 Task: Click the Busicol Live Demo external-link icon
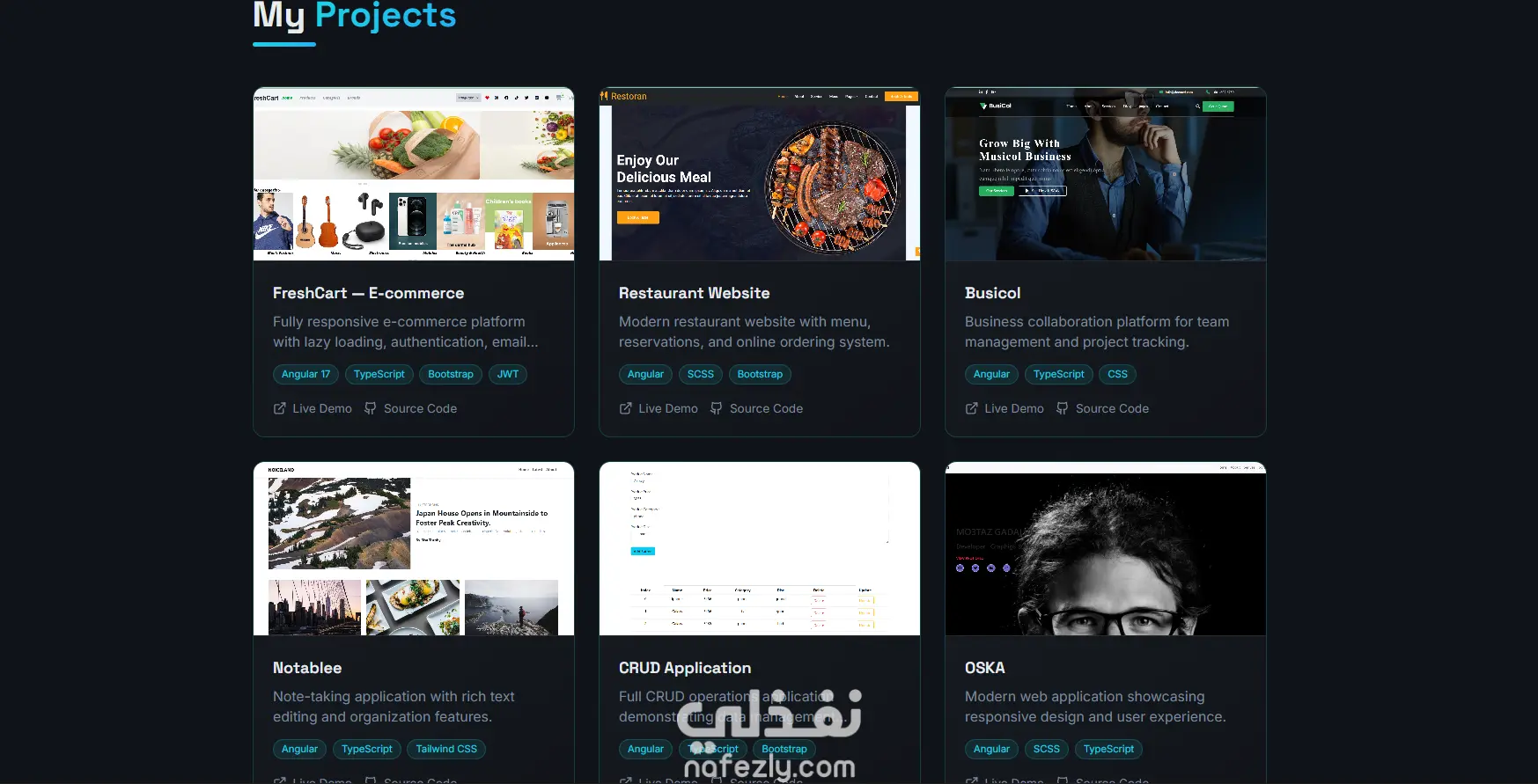pos(972,408)
